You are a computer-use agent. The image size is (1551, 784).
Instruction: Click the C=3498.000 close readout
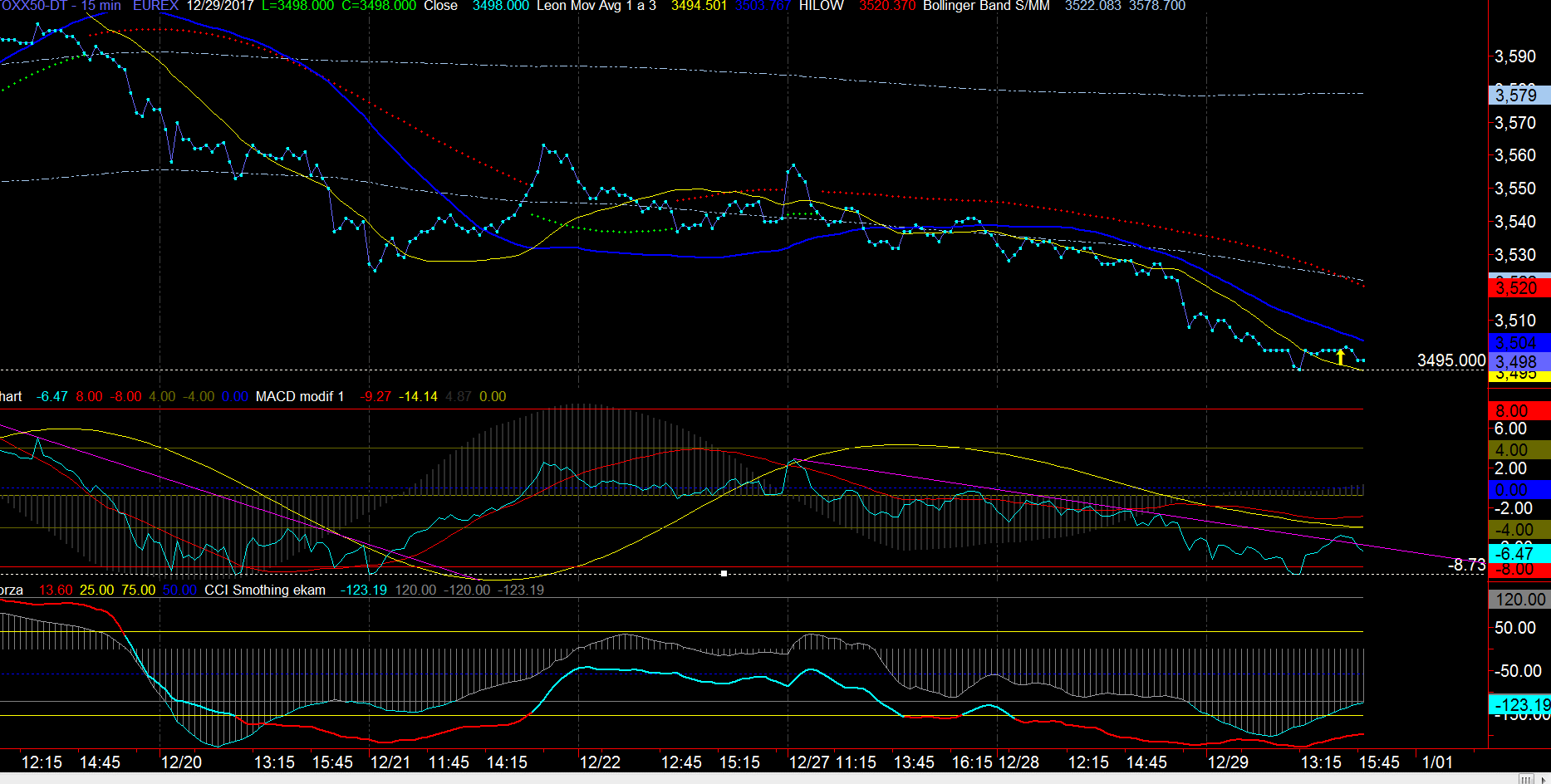click(x=379, y=6)
